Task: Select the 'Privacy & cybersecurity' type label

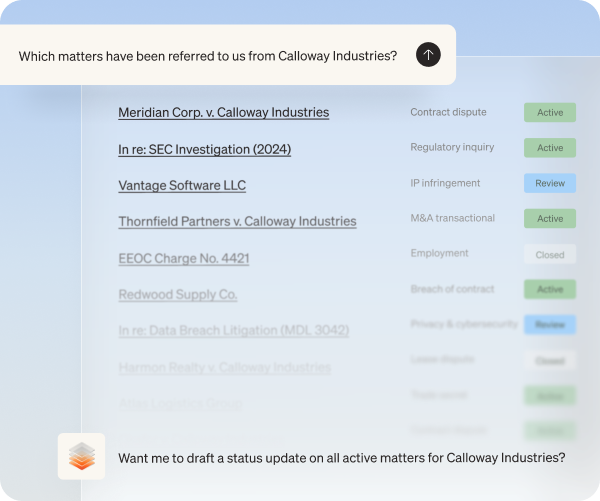Action: click(x=464, y=324)
